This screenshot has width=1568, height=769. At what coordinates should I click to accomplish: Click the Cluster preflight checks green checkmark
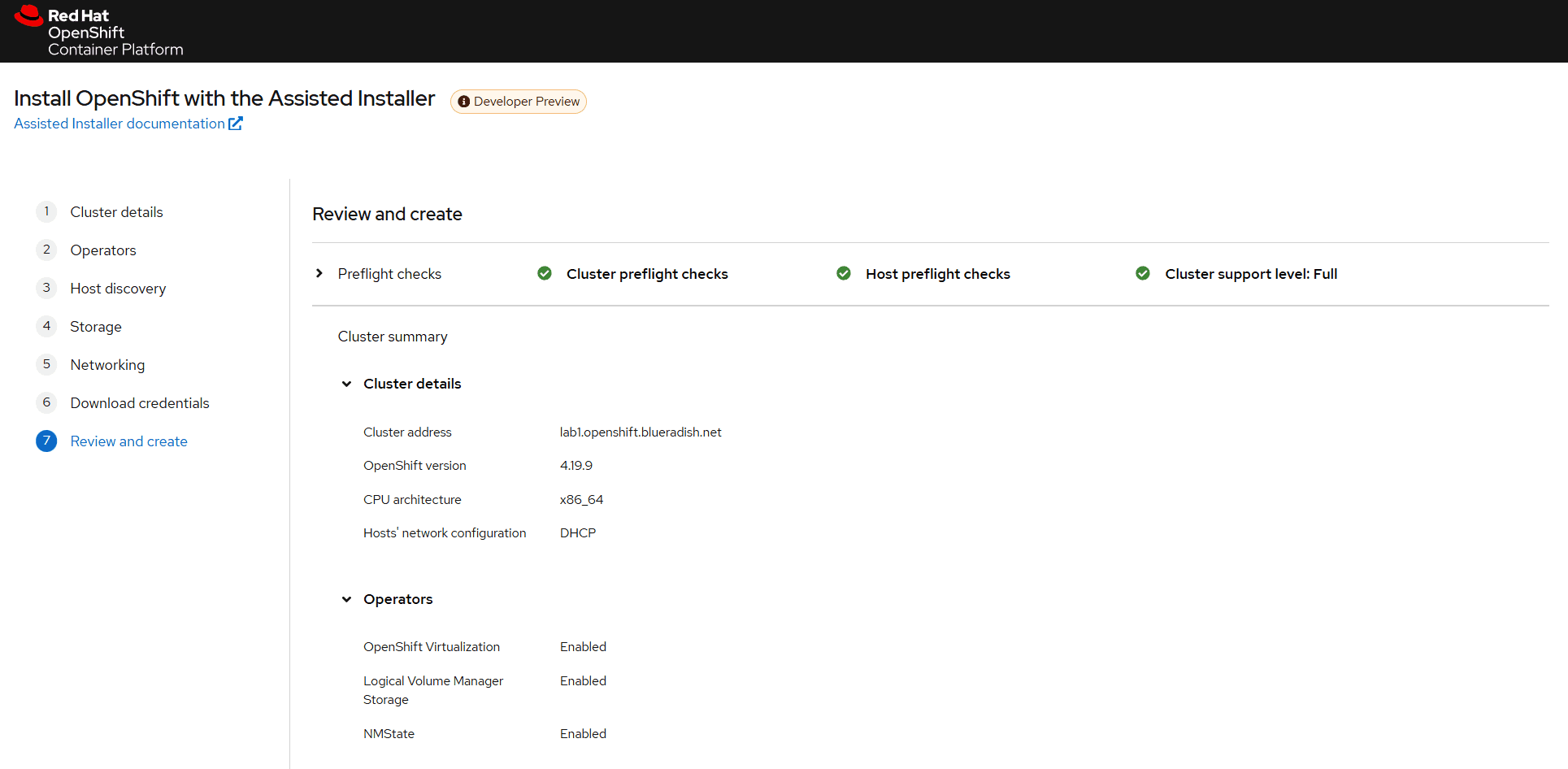pos(545,273)
